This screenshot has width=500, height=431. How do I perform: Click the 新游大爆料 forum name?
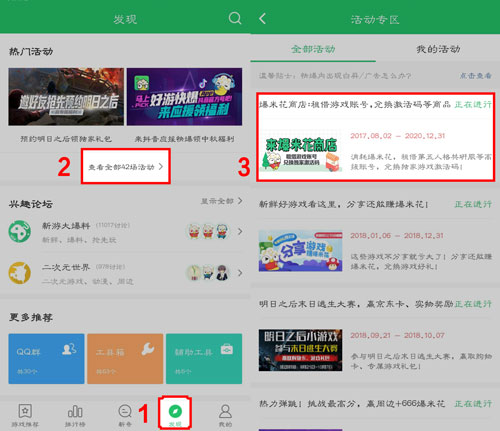point(66,226)
